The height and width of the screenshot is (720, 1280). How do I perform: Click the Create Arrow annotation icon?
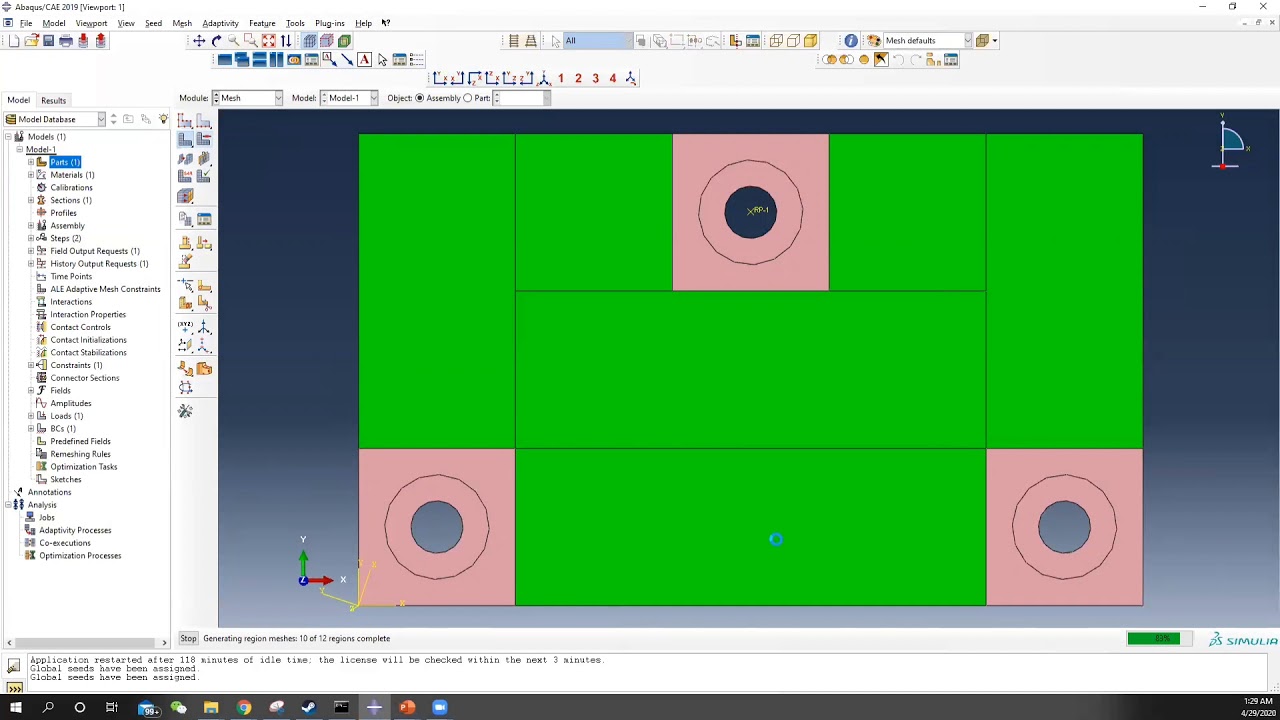coord(347,60)
